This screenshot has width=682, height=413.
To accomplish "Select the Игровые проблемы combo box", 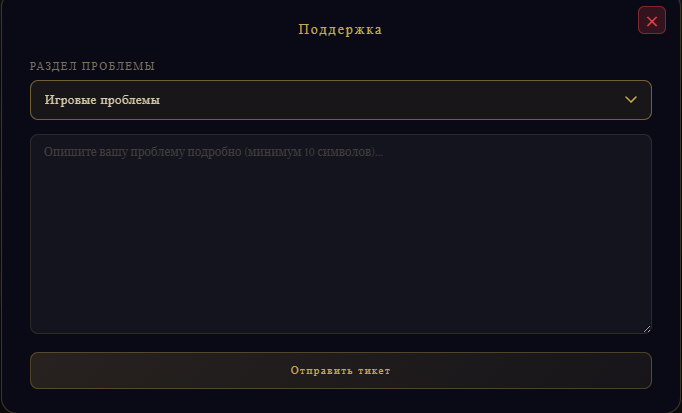I will pyautogui.click(x=340, y=100).
